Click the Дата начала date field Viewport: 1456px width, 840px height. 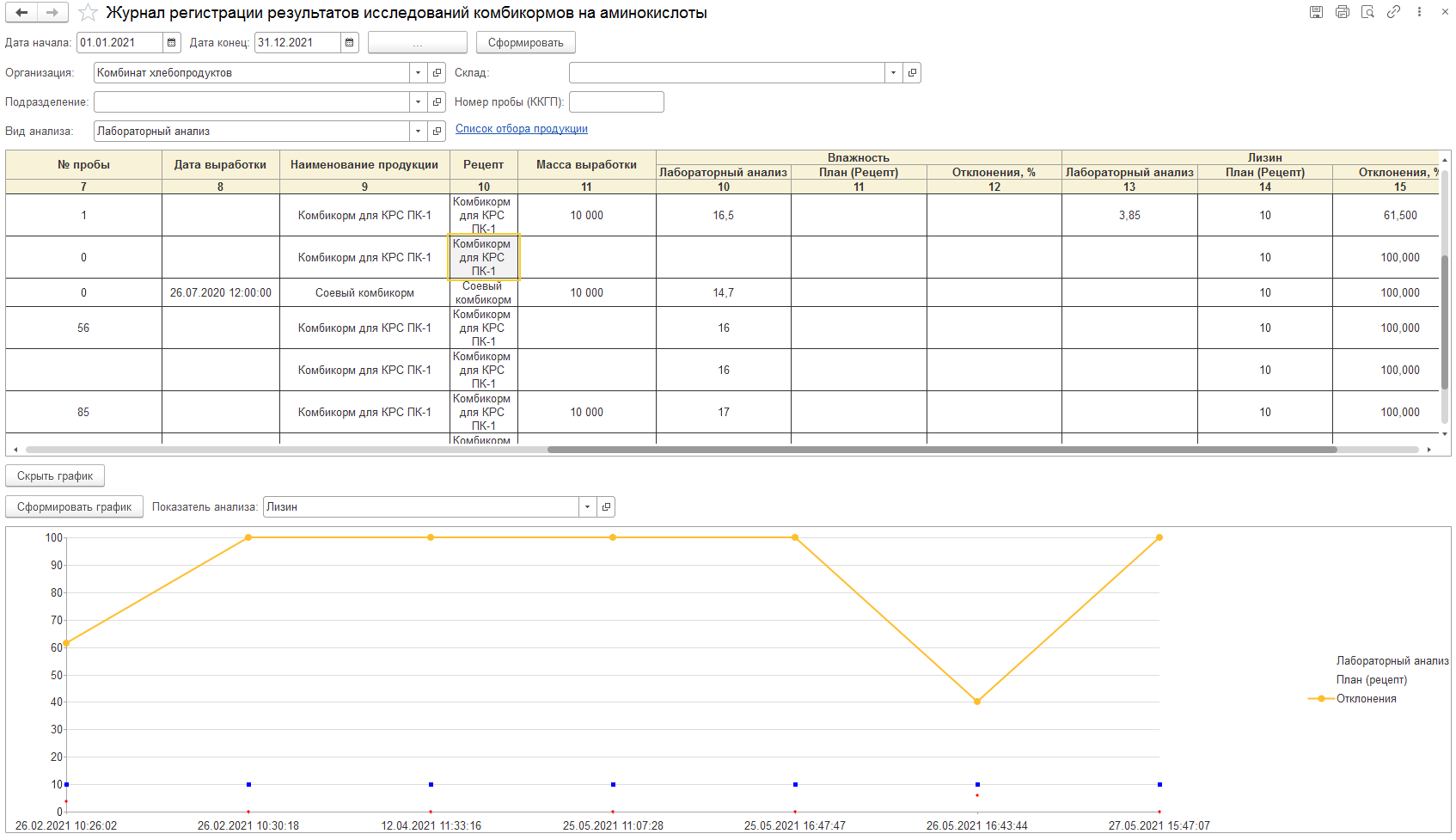pyautogui.click(x=119, y=43)
